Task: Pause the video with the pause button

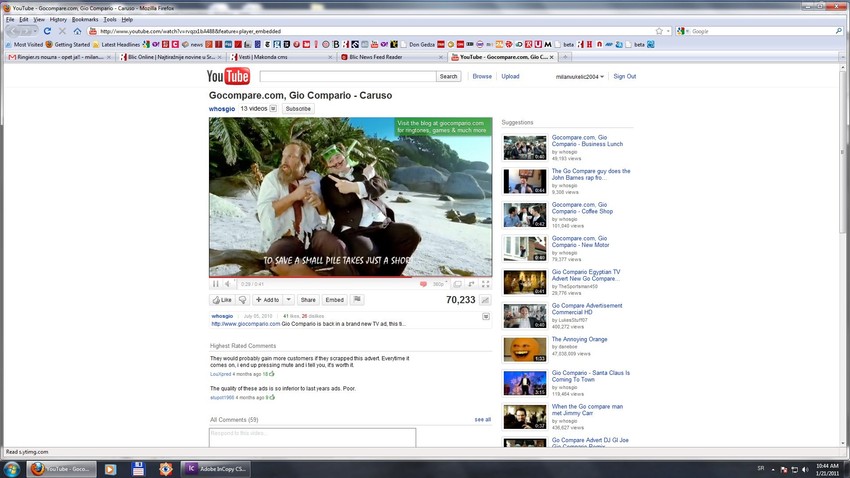Action: coord(215,284)
